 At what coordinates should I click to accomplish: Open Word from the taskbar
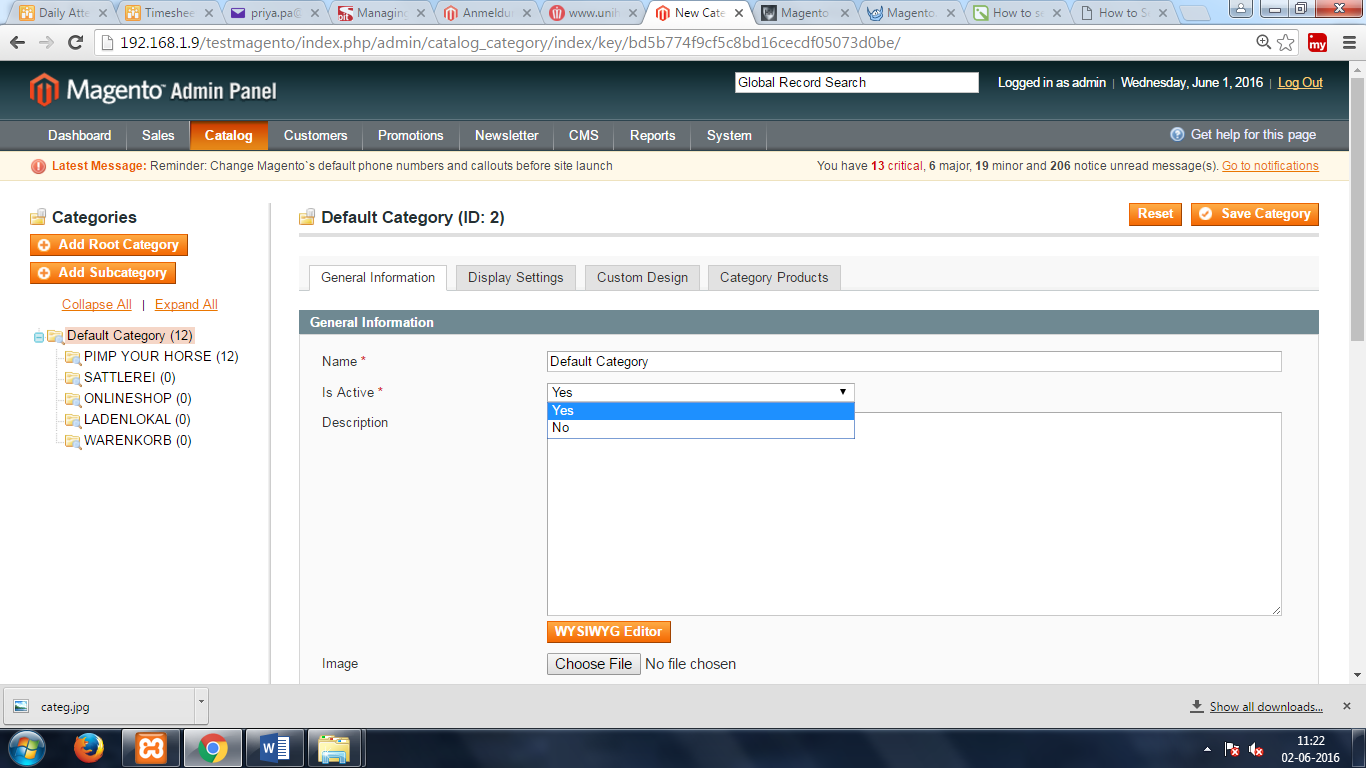pos(273,748)
